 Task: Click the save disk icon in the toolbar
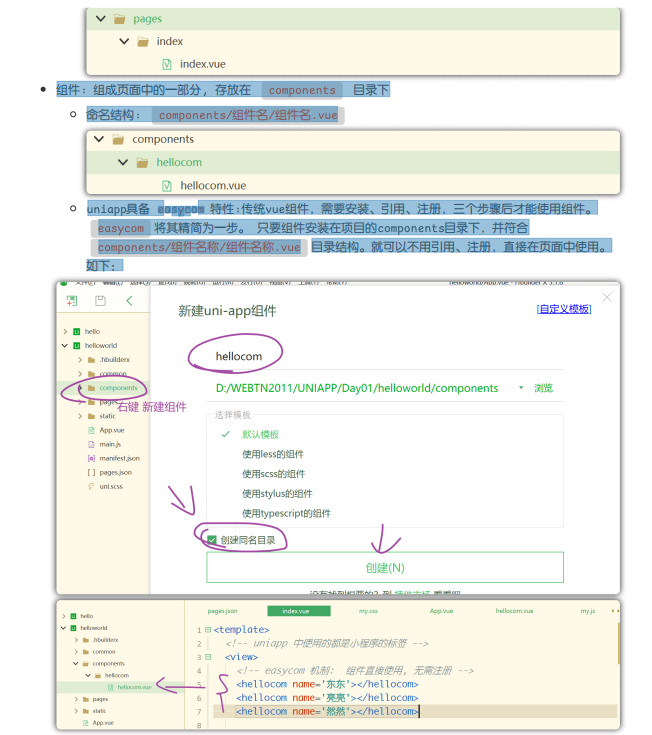click(100, 301)
